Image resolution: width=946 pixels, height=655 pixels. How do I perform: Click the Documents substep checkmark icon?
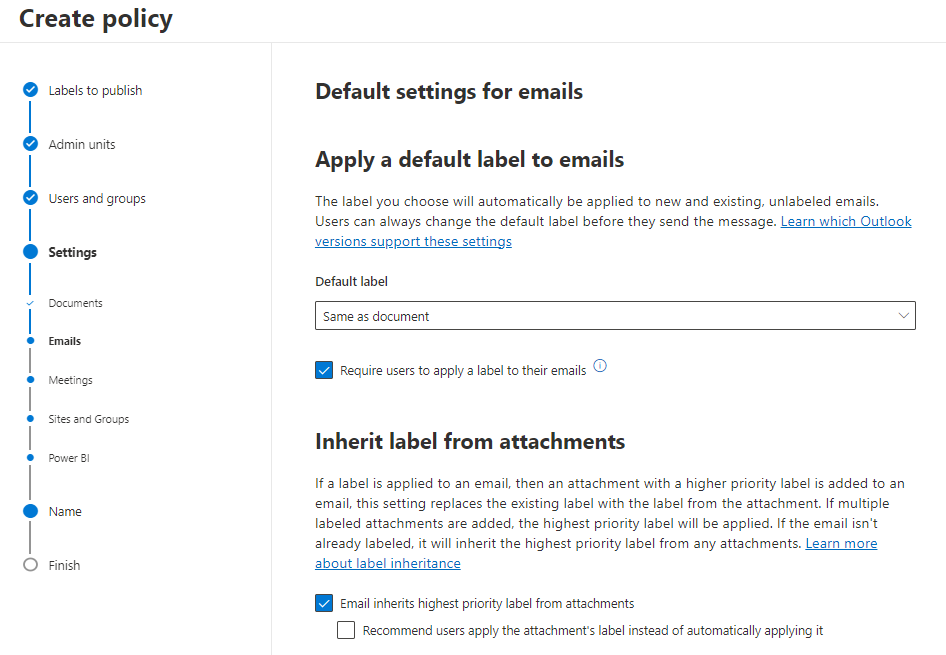(x=30, y=303)
